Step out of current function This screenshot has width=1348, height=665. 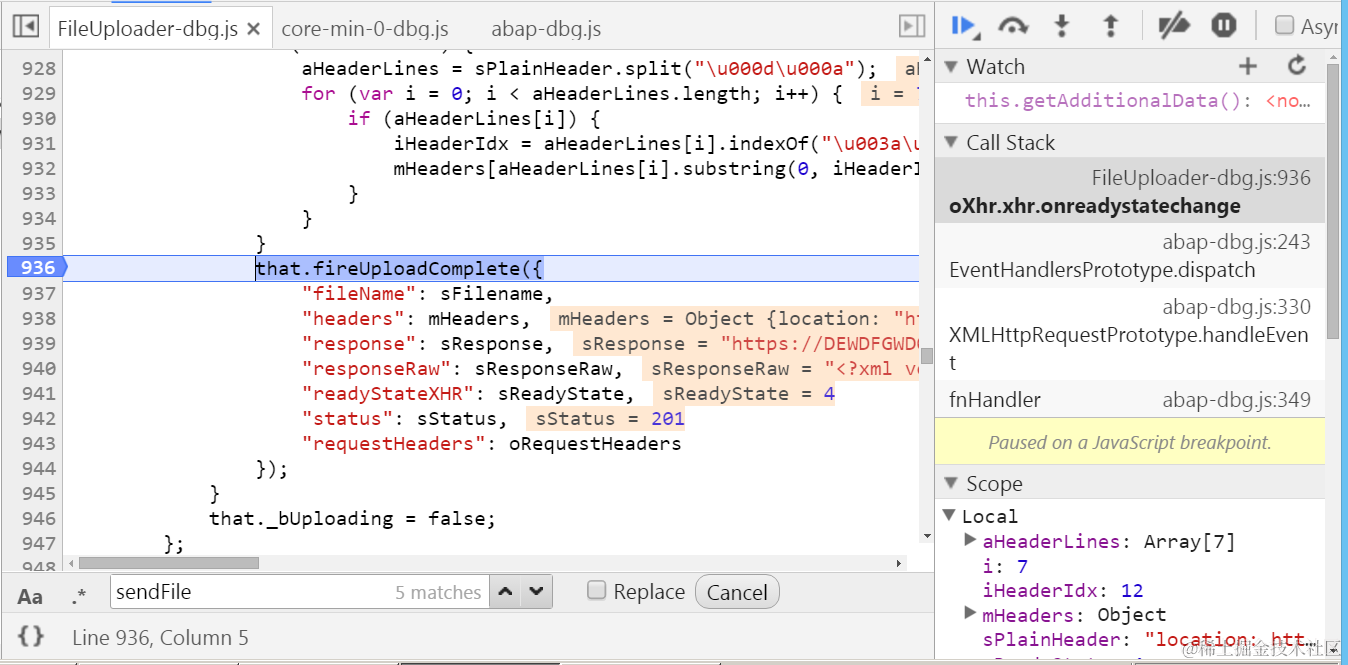pos(1110,26)
